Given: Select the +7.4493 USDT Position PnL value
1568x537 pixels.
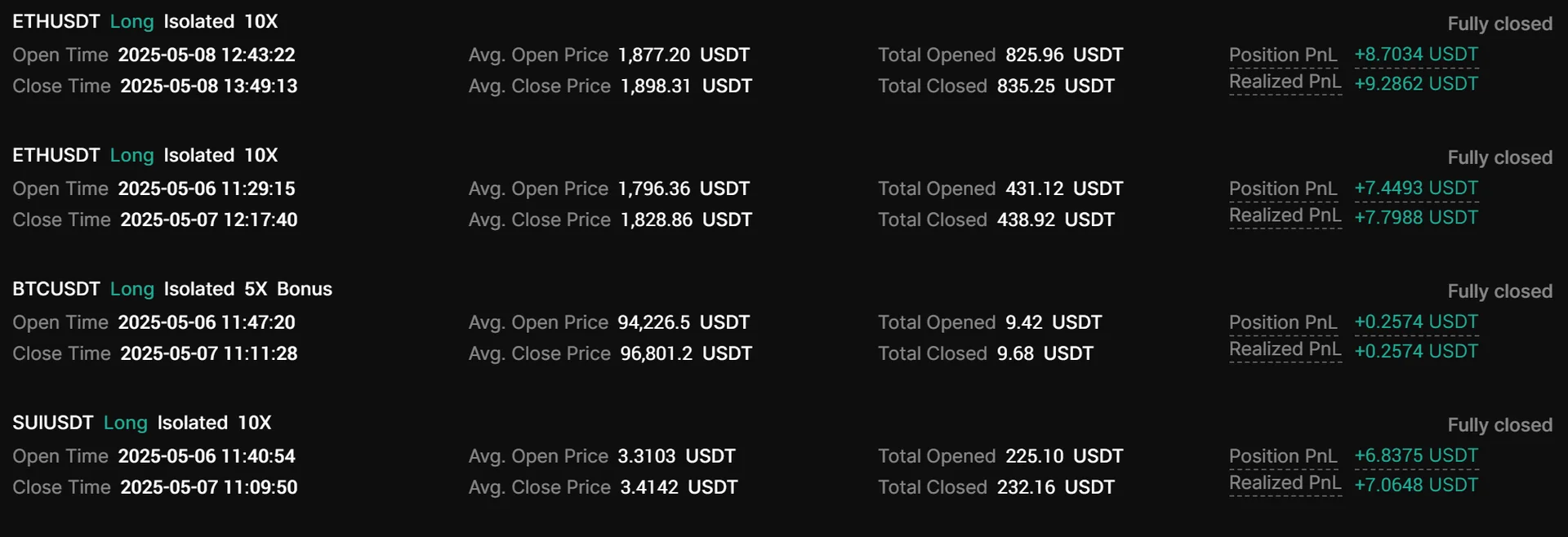Looking at the screenshot, I should pos(1416,189).
